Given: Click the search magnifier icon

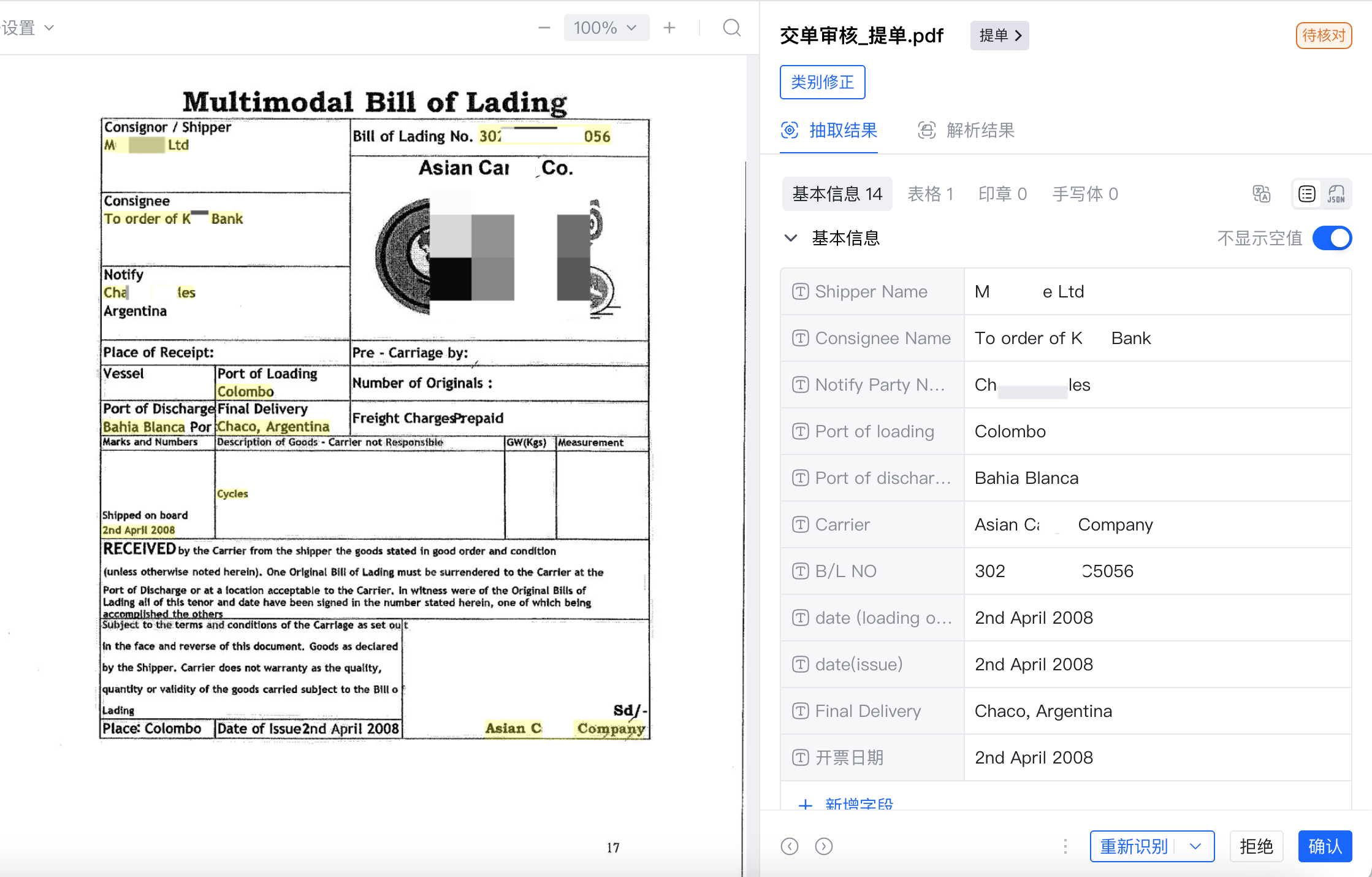Looking at the screenshot, I should coord(731,28).
